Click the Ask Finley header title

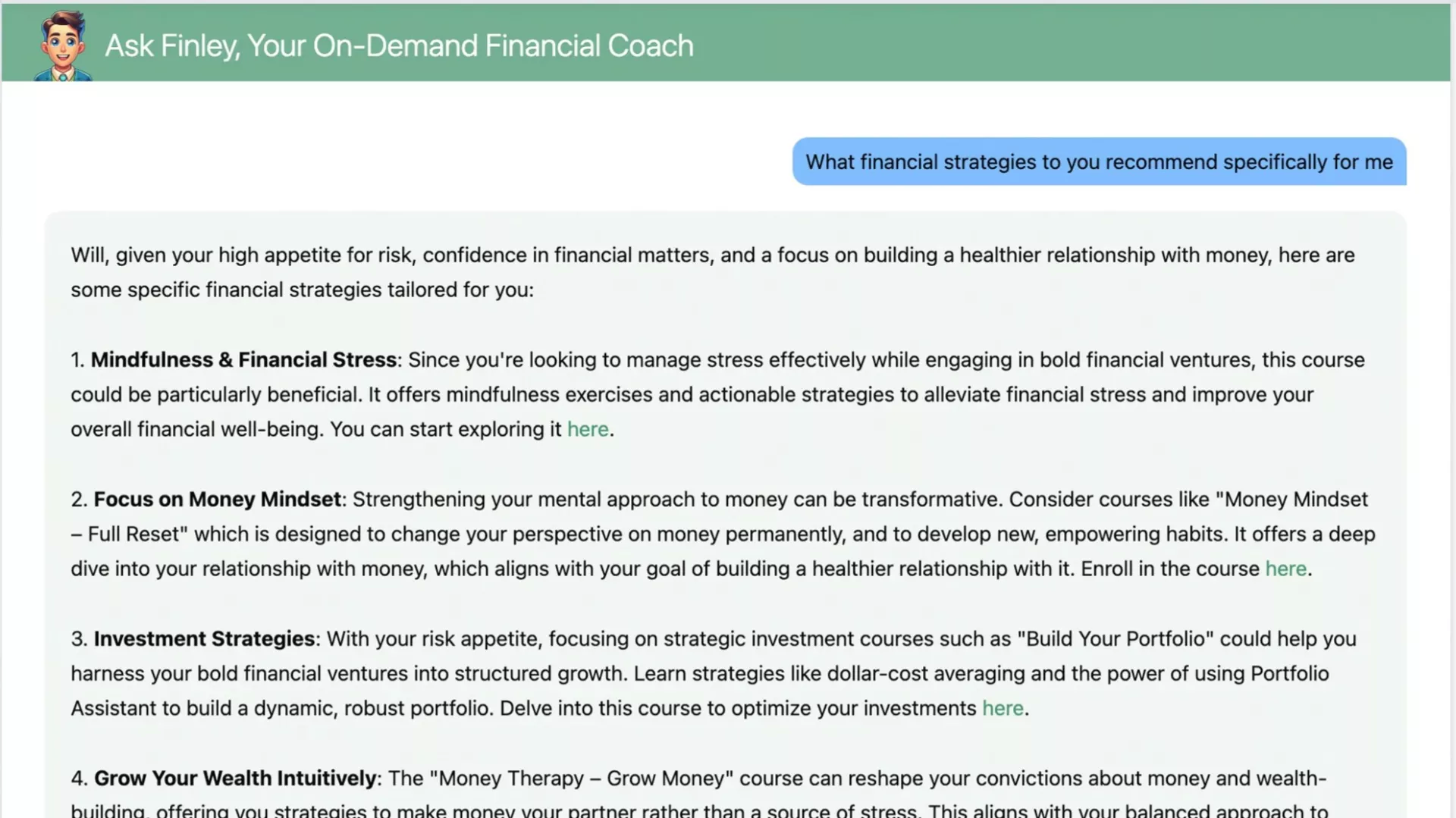click(399, 46)
